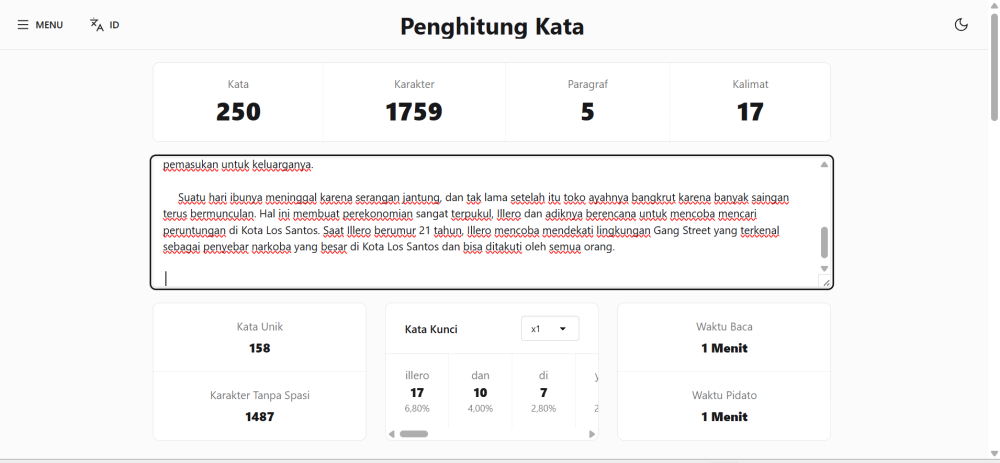The image size is (1000, 463).
Task: Click the text area scroll-down arrow
Action: coord(824,268)
